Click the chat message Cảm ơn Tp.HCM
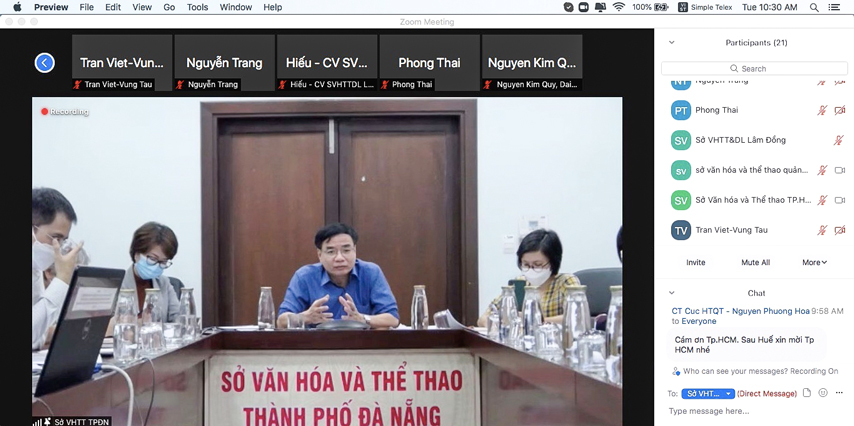This screenshot has height=426, width=854. click(745, 345)
